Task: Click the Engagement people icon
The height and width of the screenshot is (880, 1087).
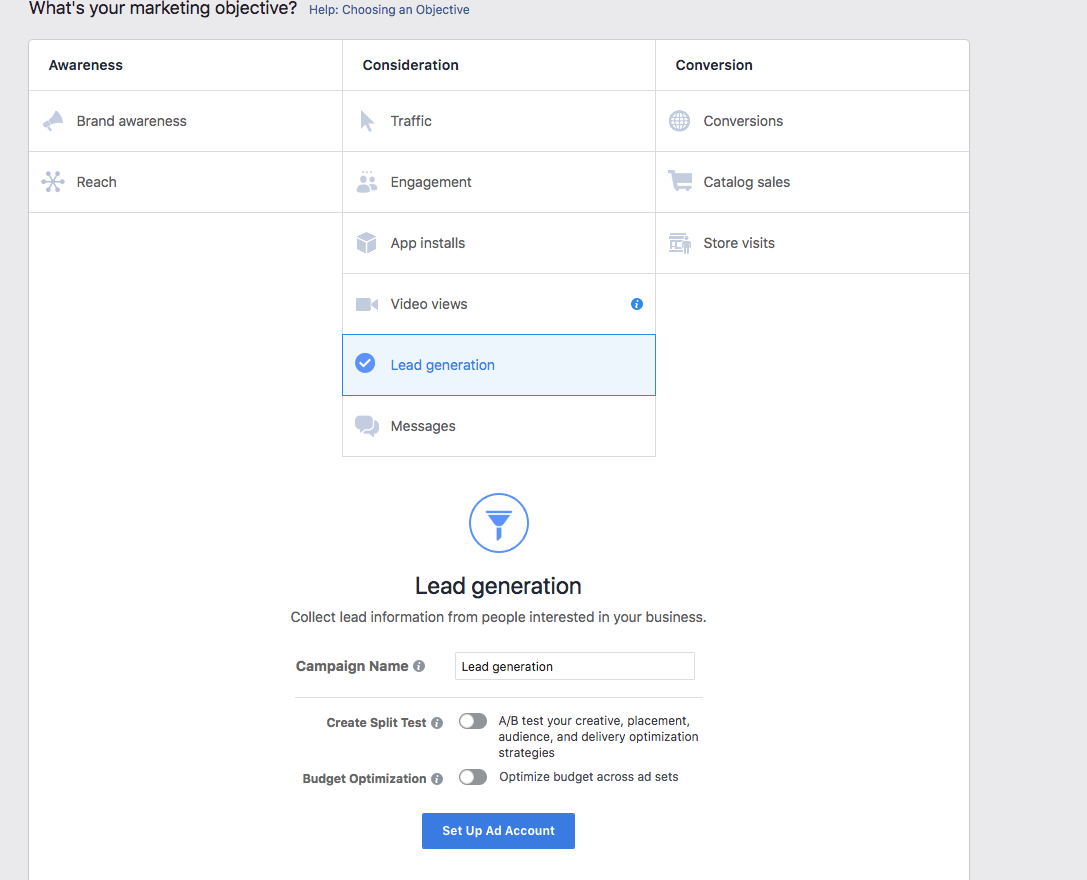Action: tap(366, 182)
